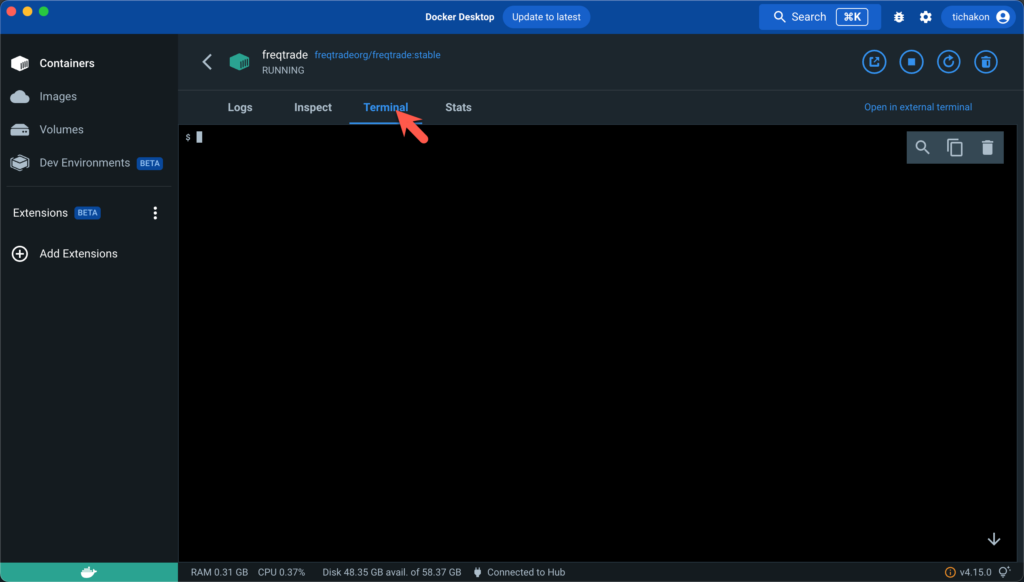Click the RUNNING status label
Viewport: 1024px width, 582px height.
(x=283, y=71)
